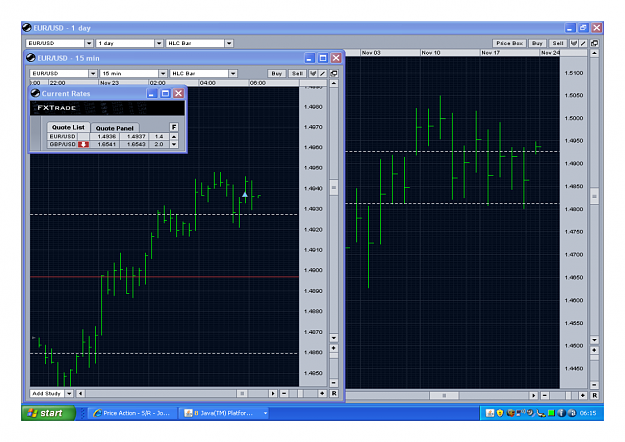625x442 pixels.
Task: Click horizontal zoom out minus in 15 min chart
Action: (284, 393)
